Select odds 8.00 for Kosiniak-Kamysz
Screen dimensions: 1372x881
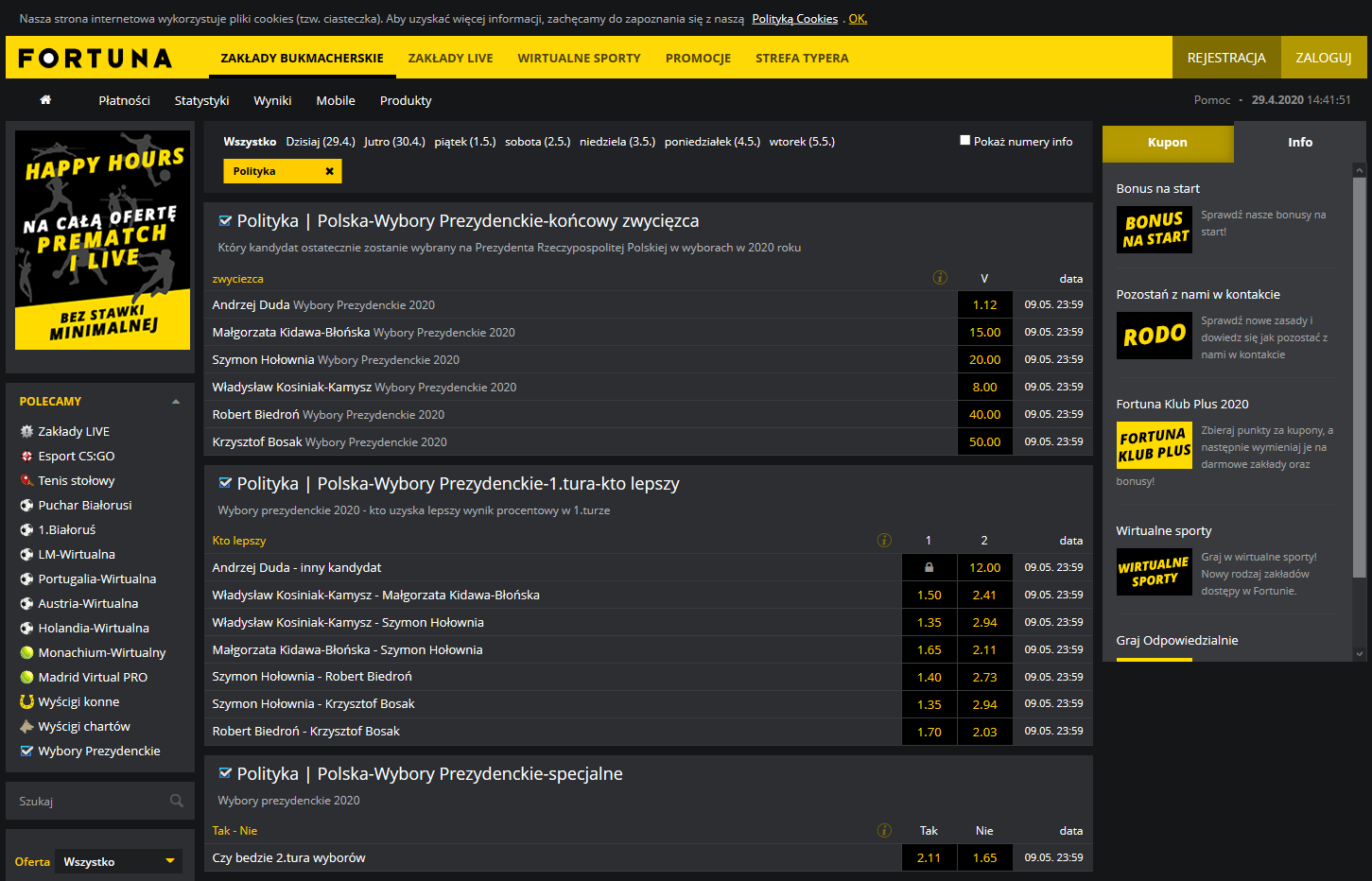tap(984, 388)
